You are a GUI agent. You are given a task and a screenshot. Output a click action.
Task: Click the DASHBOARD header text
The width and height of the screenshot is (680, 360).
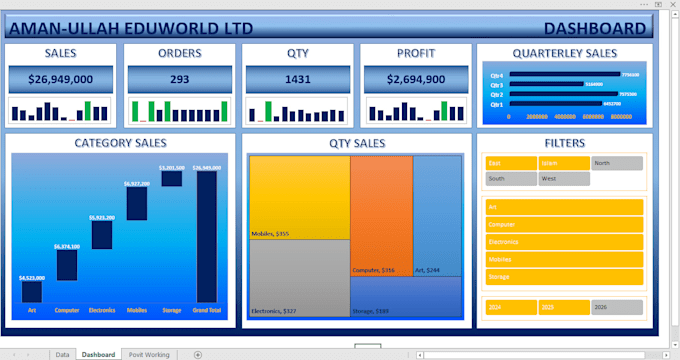[x=595, y=29]
